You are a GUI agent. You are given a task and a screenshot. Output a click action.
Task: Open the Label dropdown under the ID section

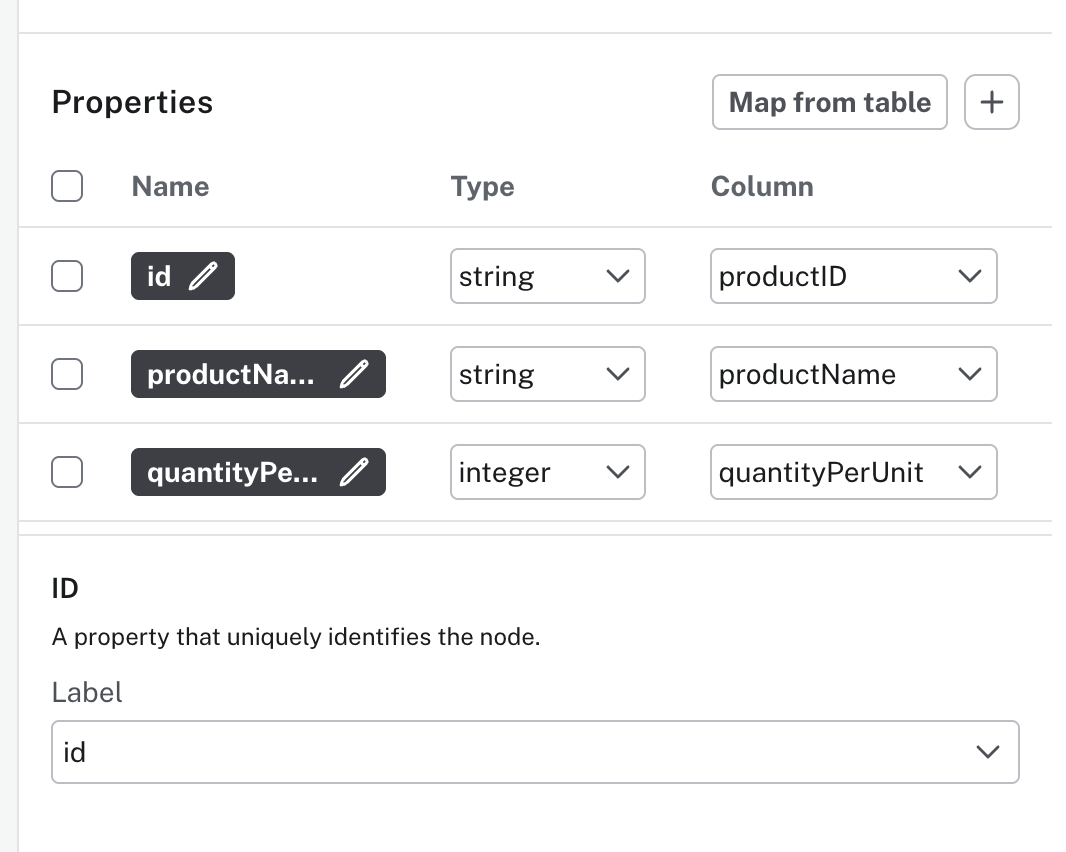coord(535,752)
